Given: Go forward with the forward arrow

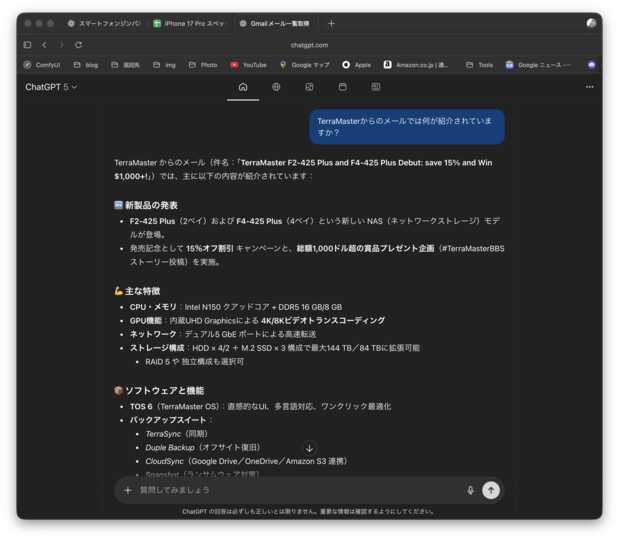Looking at the screenshot, I should (x=61, y=45).
